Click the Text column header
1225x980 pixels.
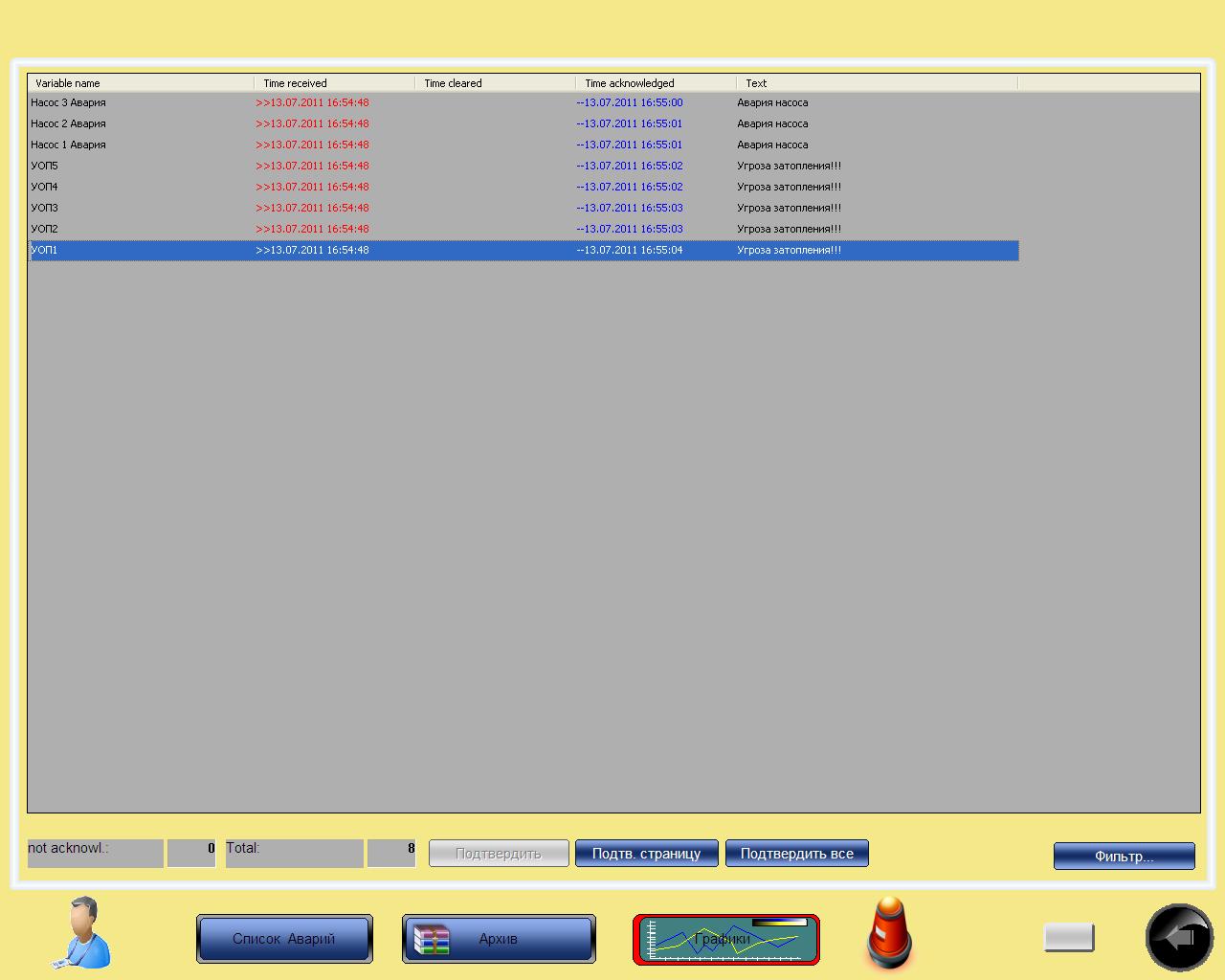876,83
